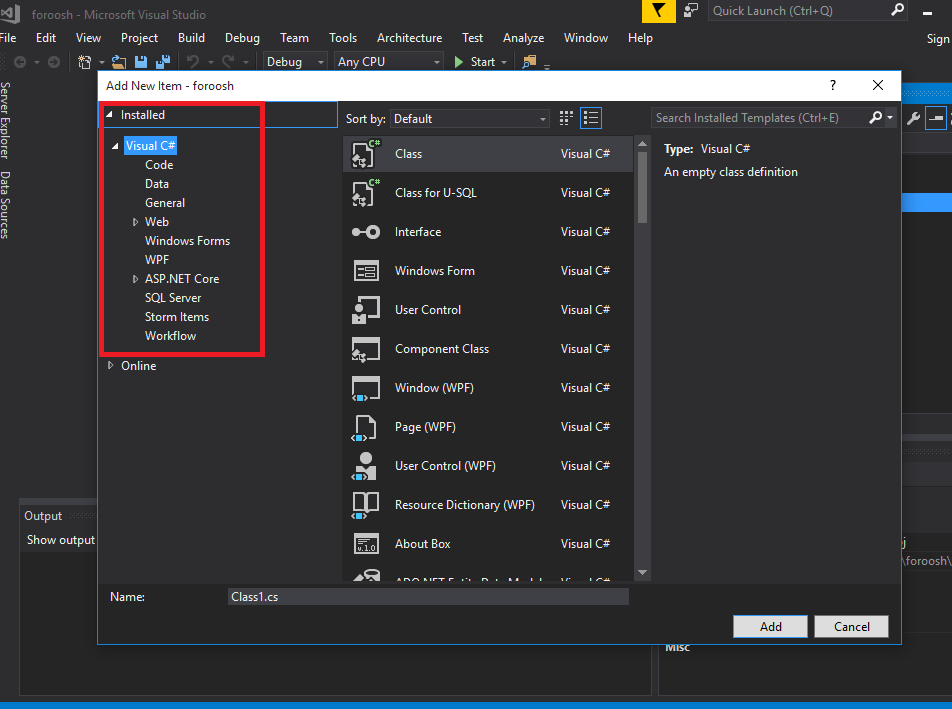Click the template list scroll-down arrow
The height and width of the screenshot is (709, 952).
[642, 572]
